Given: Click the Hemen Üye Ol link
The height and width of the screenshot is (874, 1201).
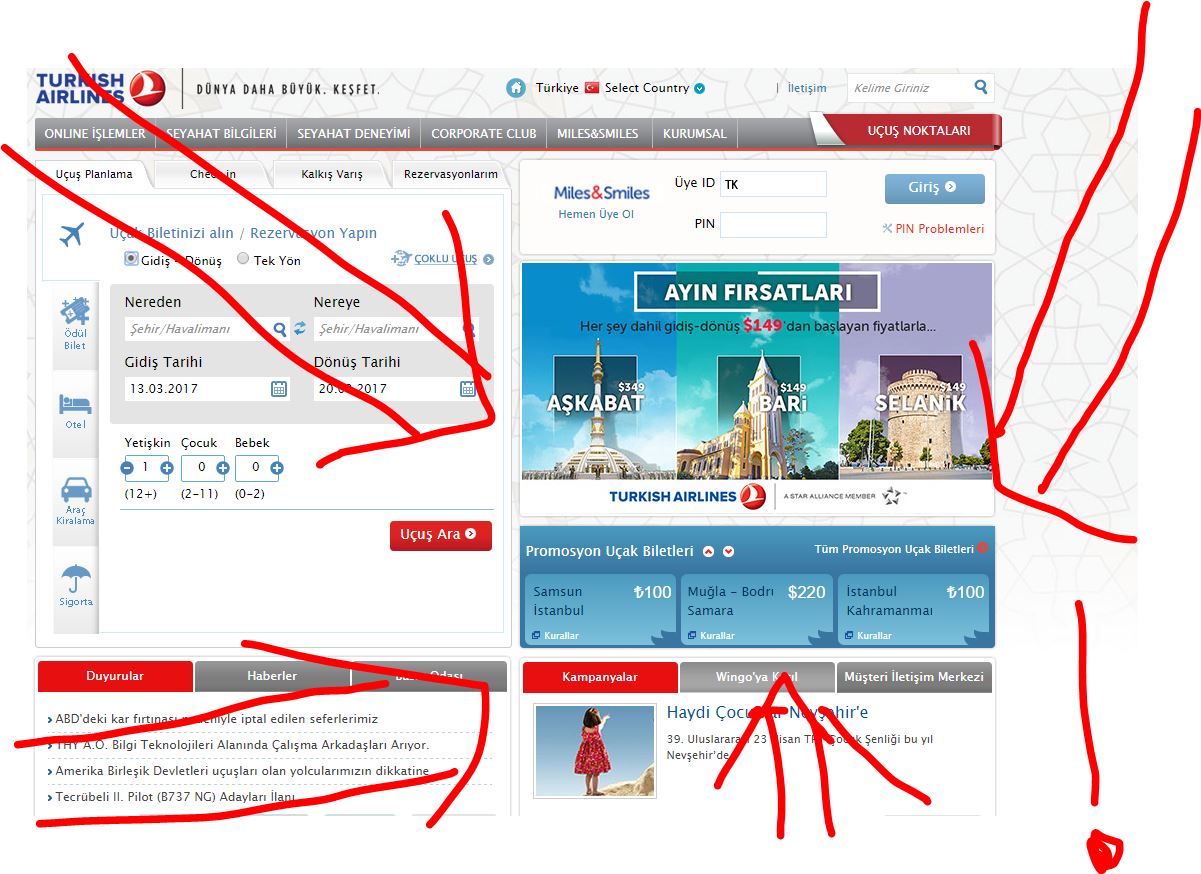Looking at the screenshot, I should tap(596, 214).
